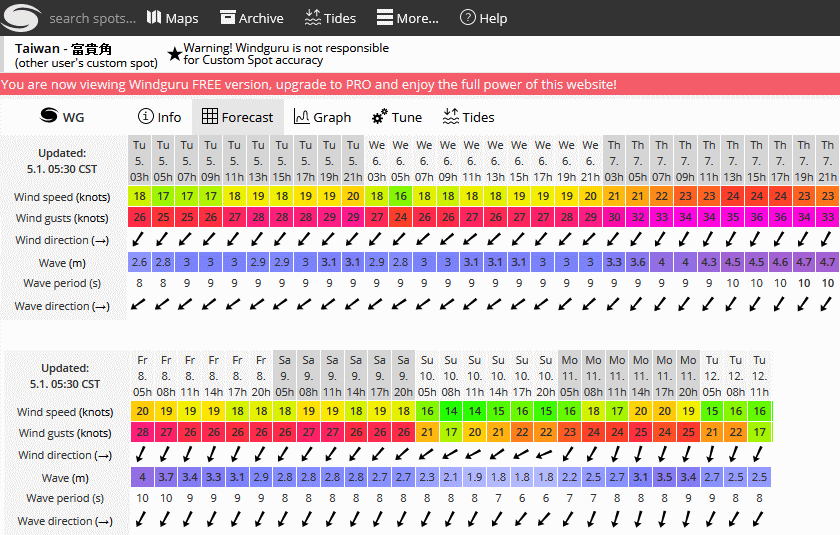Click wave height 2.6 at Tu 5. 03h
This screenshot has height=535, width=840.
tap(140, 262)
